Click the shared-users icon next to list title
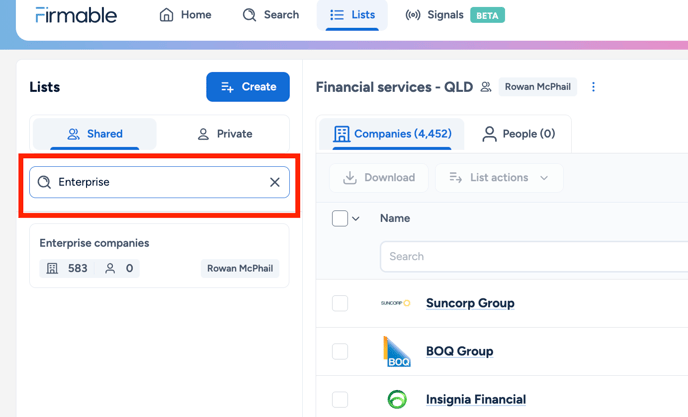This screenshot has height=417, width=688. coord(486,87)
